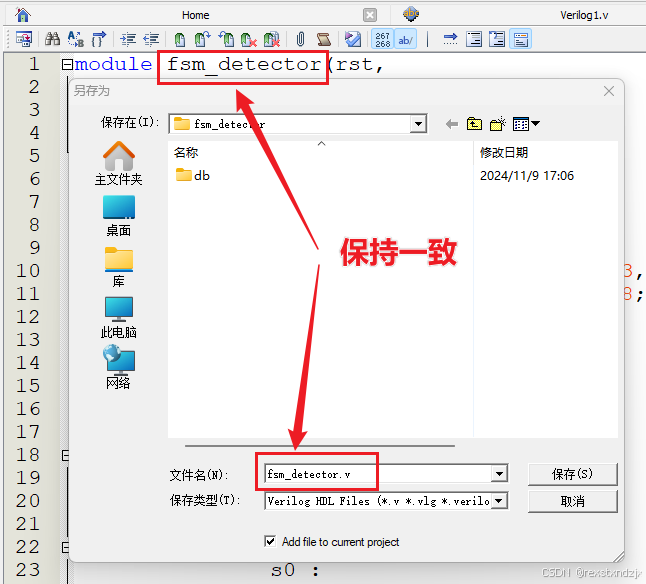Click the increase indent toolbar icon
The image size is (646, 584).
tap(128, 40)
